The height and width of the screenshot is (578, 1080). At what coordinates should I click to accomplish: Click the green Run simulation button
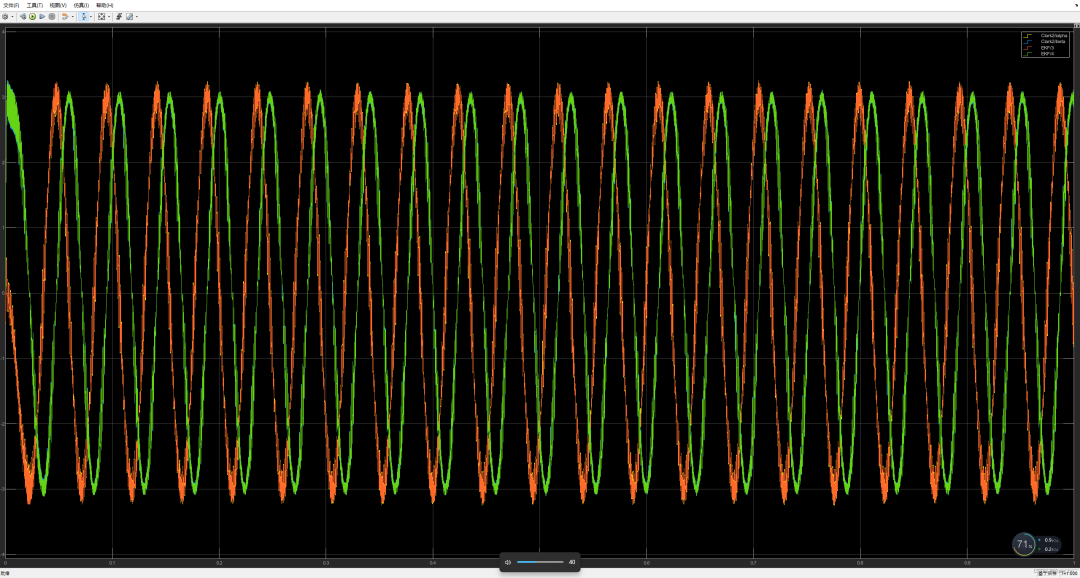pos(32,16)
